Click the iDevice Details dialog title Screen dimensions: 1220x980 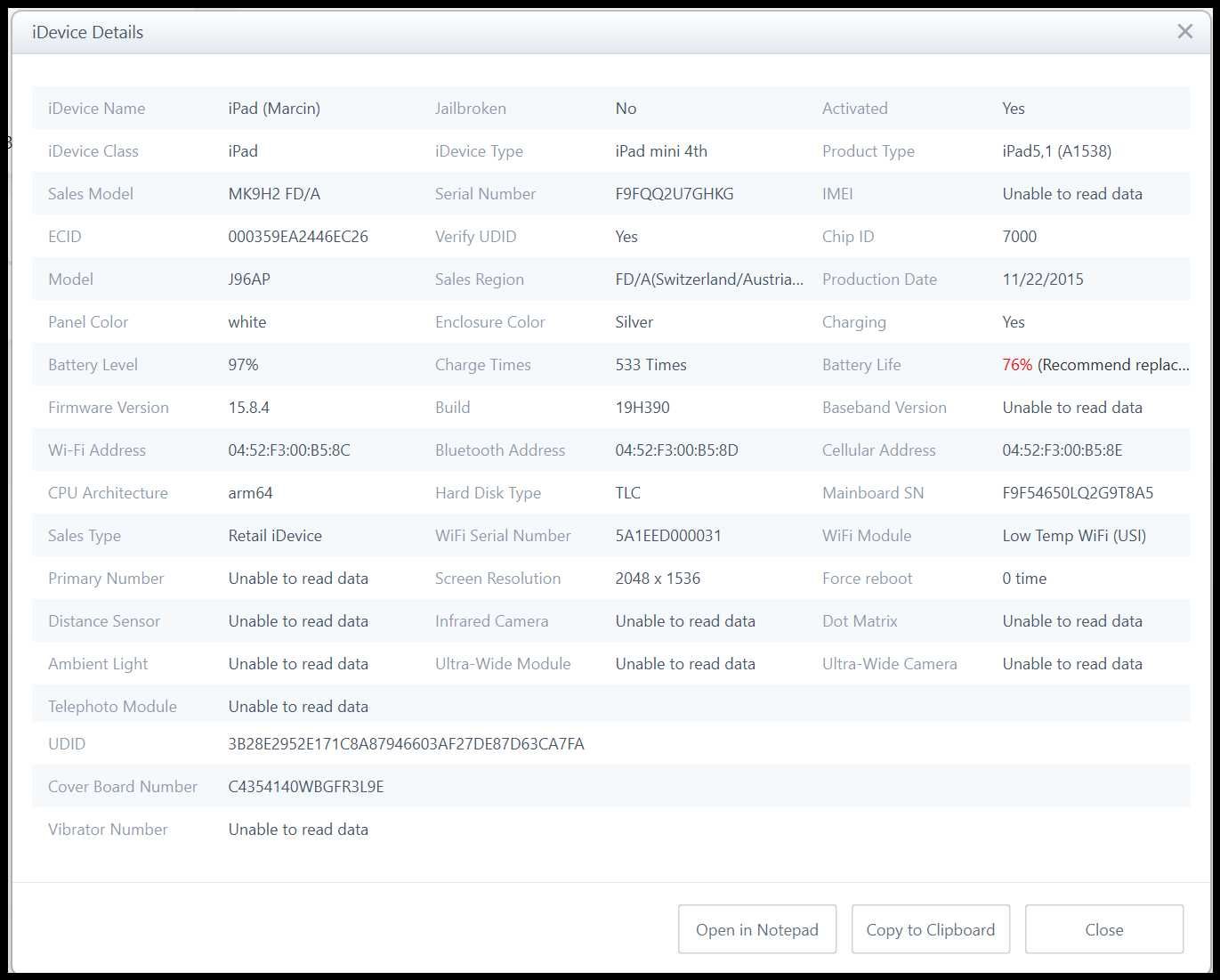click(87, 32)
